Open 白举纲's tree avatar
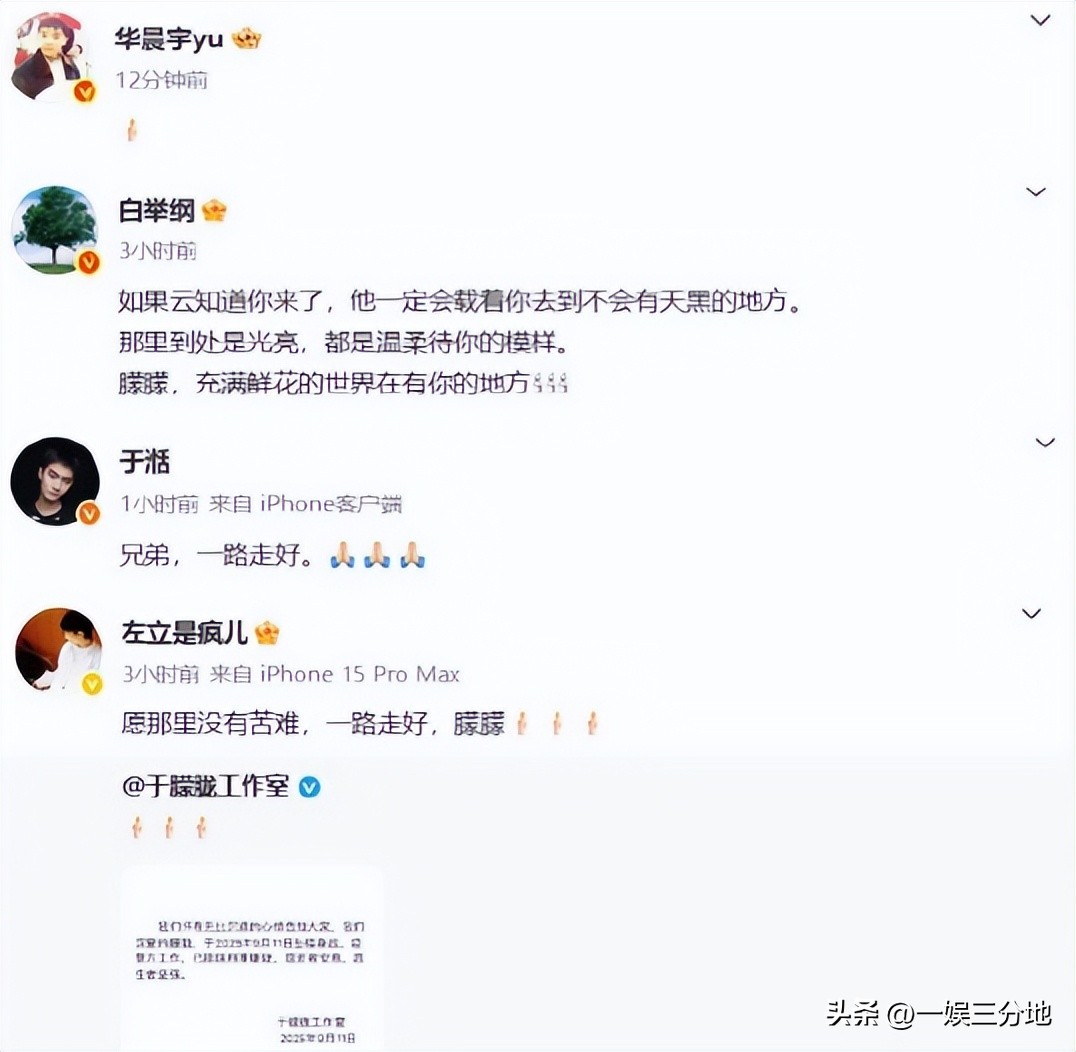 [x=55, y=229]
